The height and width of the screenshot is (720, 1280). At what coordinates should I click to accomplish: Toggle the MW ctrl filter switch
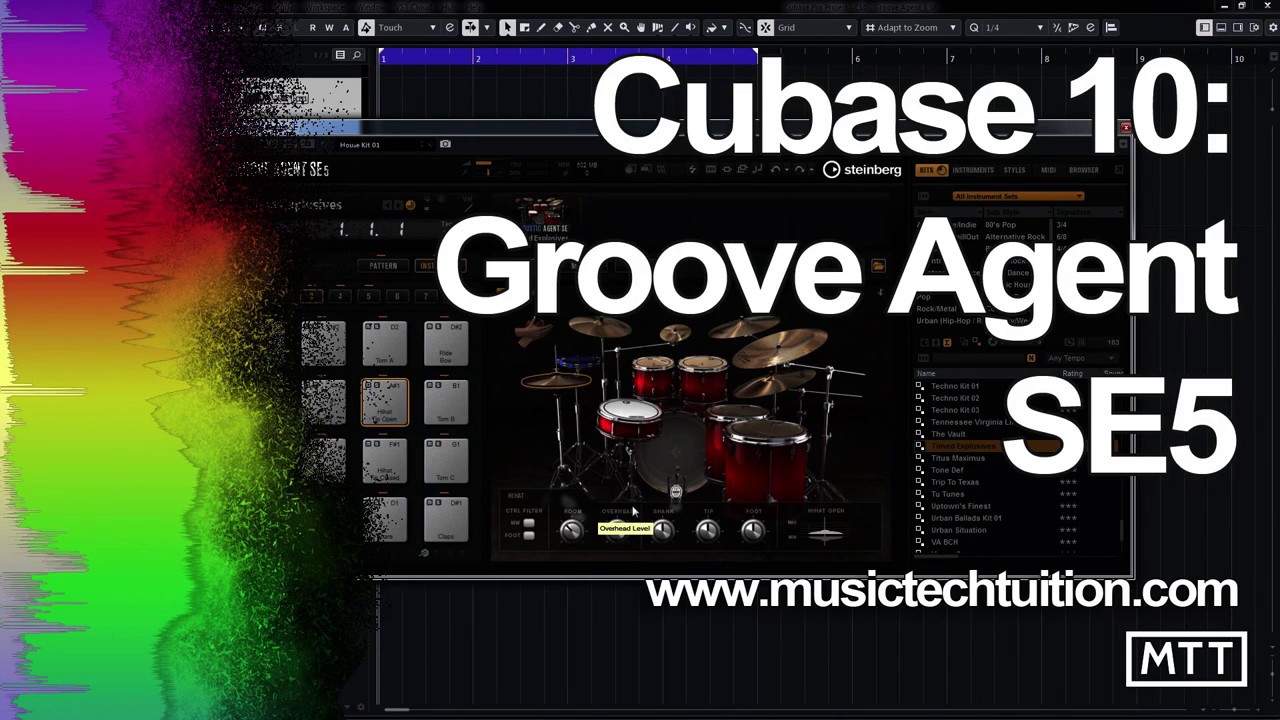point(529,523)
